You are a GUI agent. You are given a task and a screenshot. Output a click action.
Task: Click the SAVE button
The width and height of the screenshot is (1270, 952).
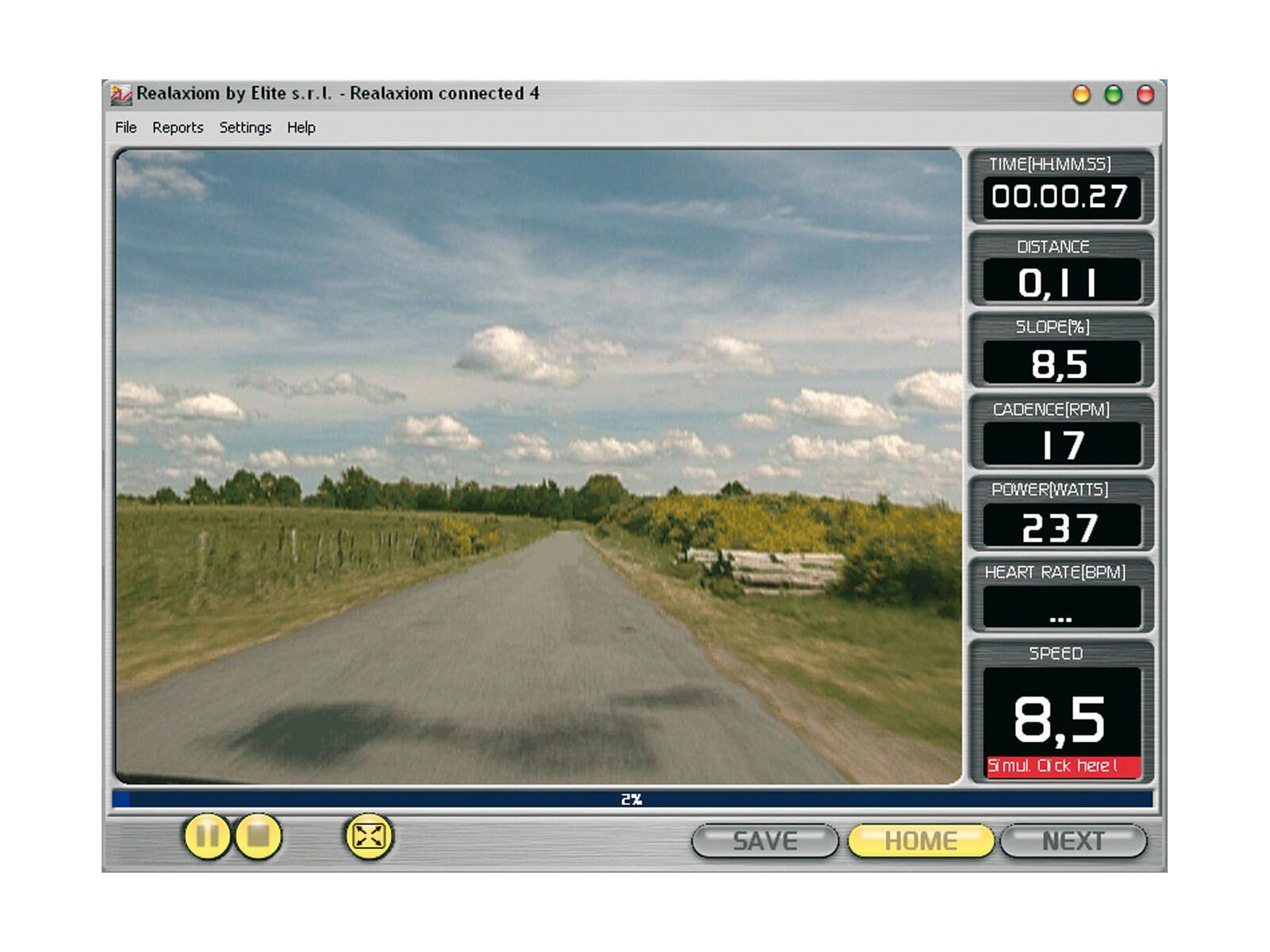pos(764,841)
